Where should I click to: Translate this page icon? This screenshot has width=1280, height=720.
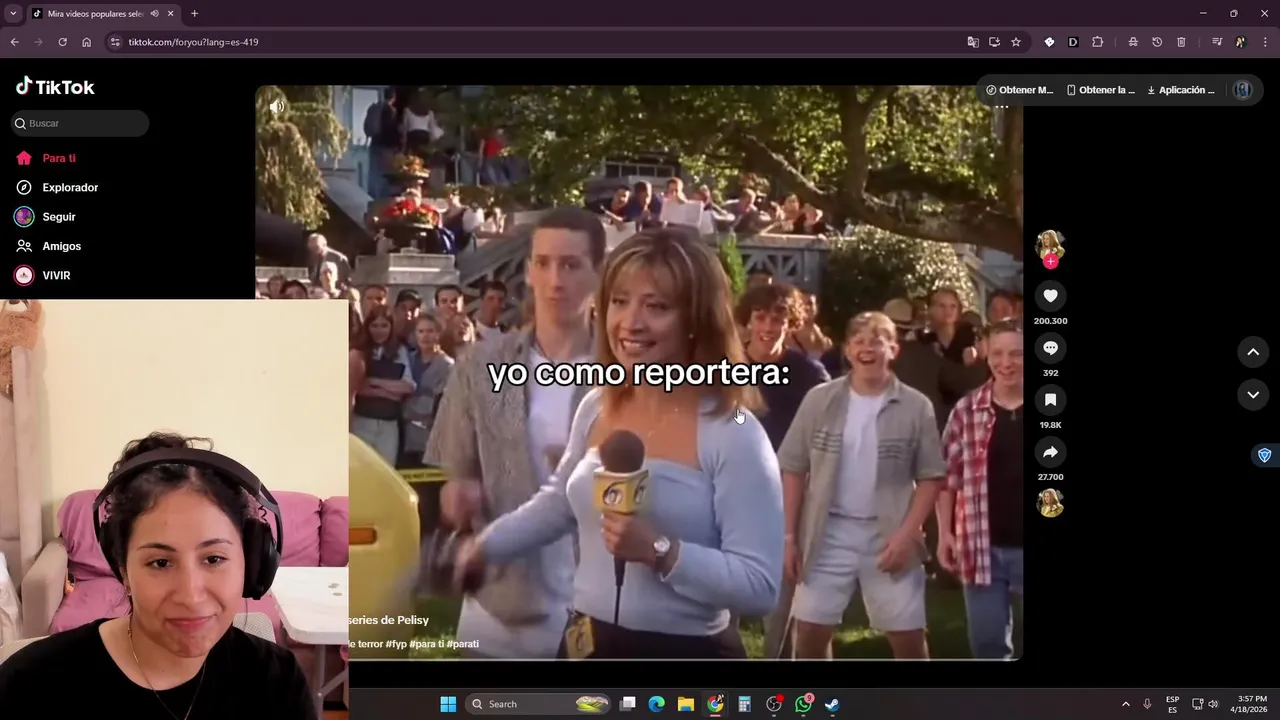(x=973, y=42)
